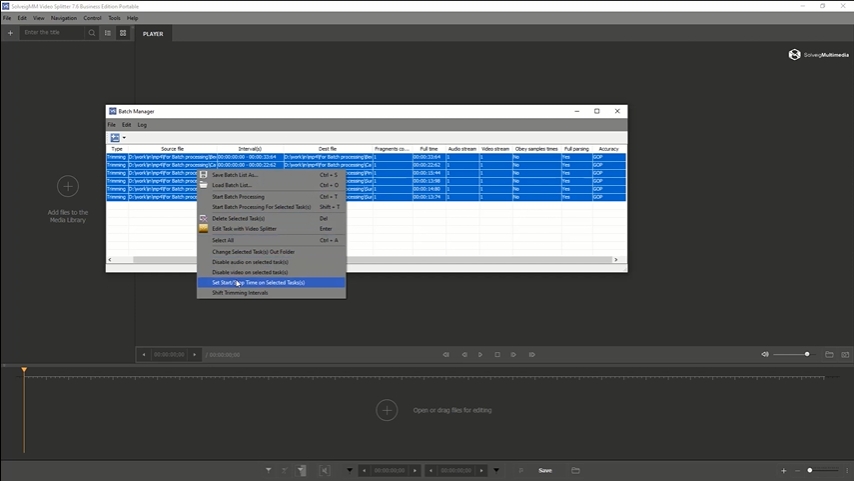Click the plus icon in media library toolbar
The height and width of the screenshot is (481, 854).
coord(10,33)
